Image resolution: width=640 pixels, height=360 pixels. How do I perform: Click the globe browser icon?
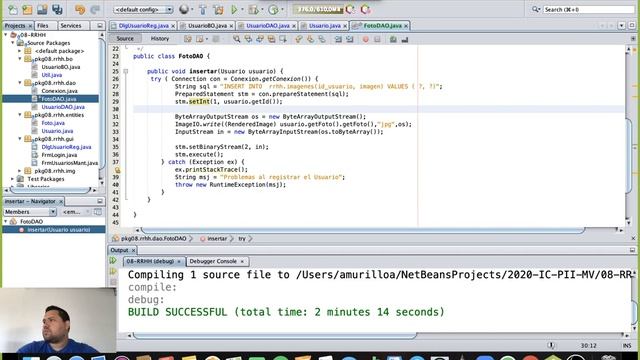click(184, 9)
